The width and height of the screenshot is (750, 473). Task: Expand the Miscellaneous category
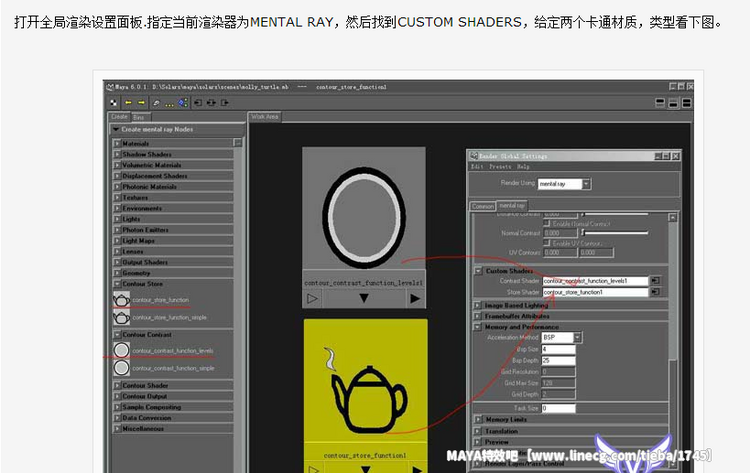click(117, 429)
